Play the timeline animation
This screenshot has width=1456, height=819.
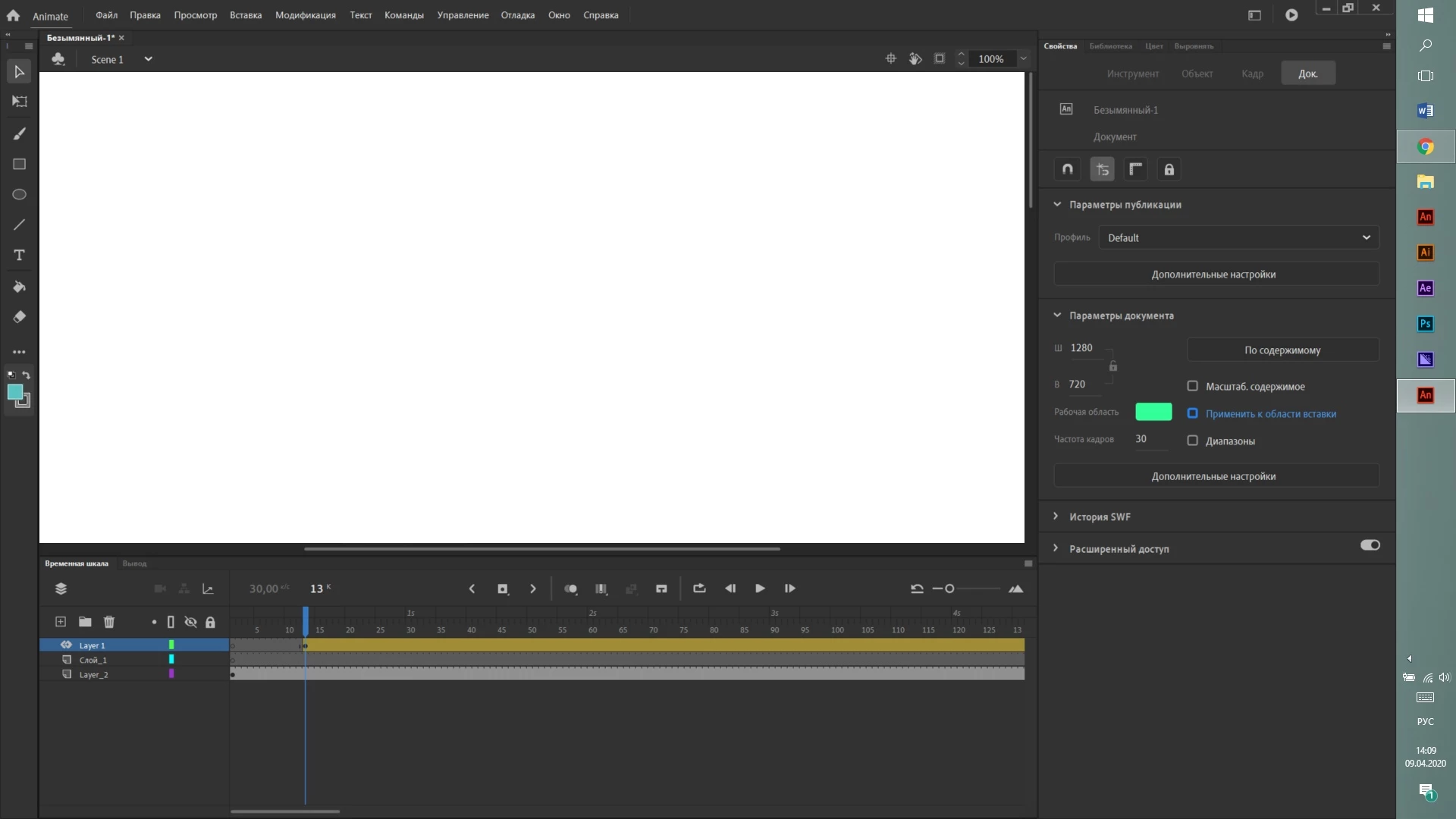760,588
